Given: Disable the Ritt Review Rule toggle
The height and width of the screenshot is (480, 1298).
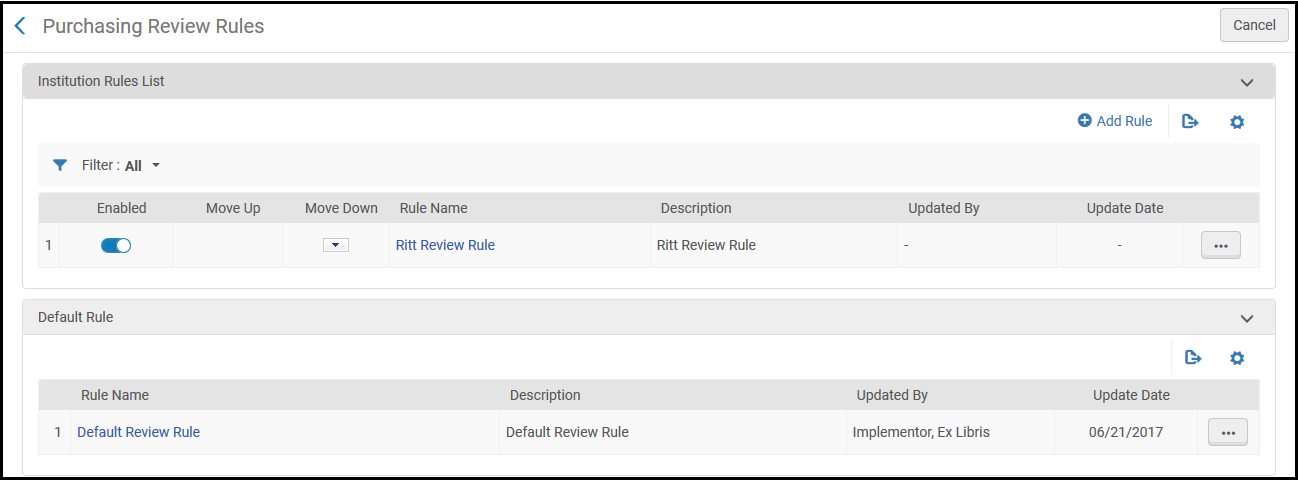Looking at the screenshot, I should point(116,245).
